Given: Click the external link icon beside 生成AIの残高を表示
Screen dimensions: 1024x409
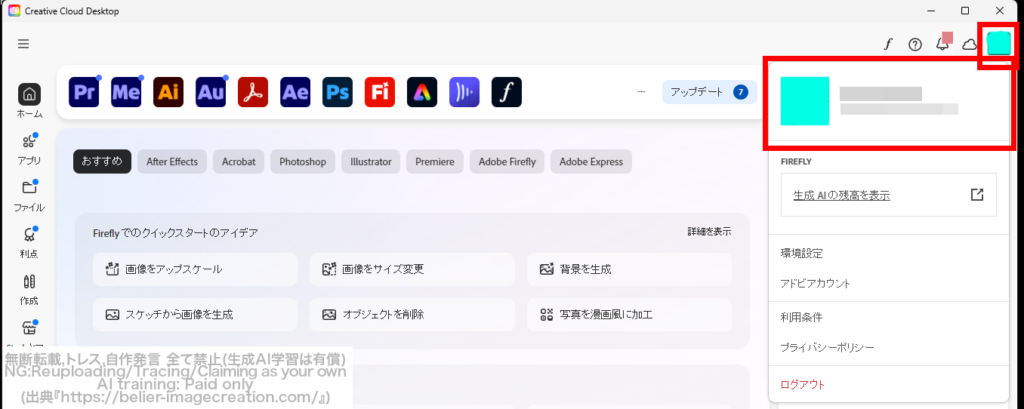Looking at the screenshot, I should pos(977,195).
